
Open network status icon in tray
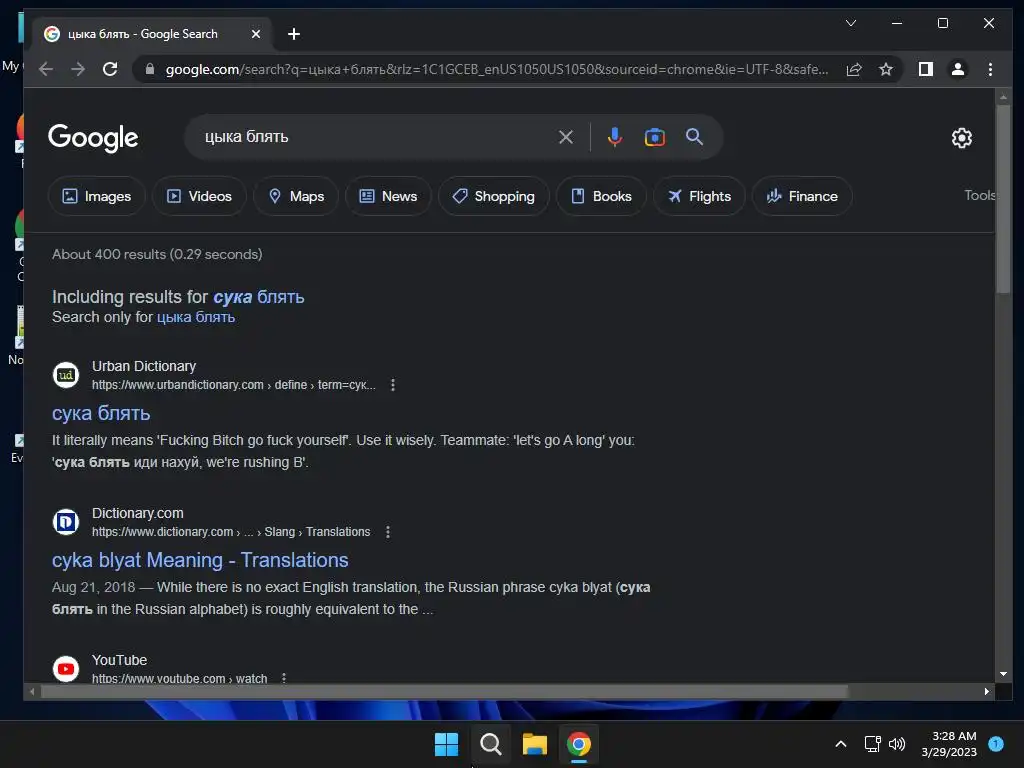coord(872,744)
